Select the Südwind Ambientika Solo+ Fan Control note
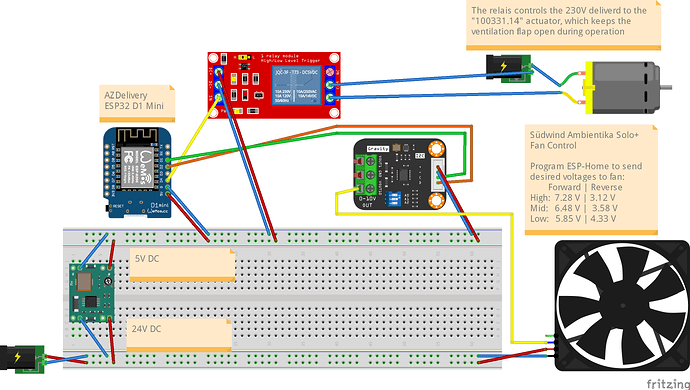The height and width of the screenshot is (390, 690). coord(591,180)
